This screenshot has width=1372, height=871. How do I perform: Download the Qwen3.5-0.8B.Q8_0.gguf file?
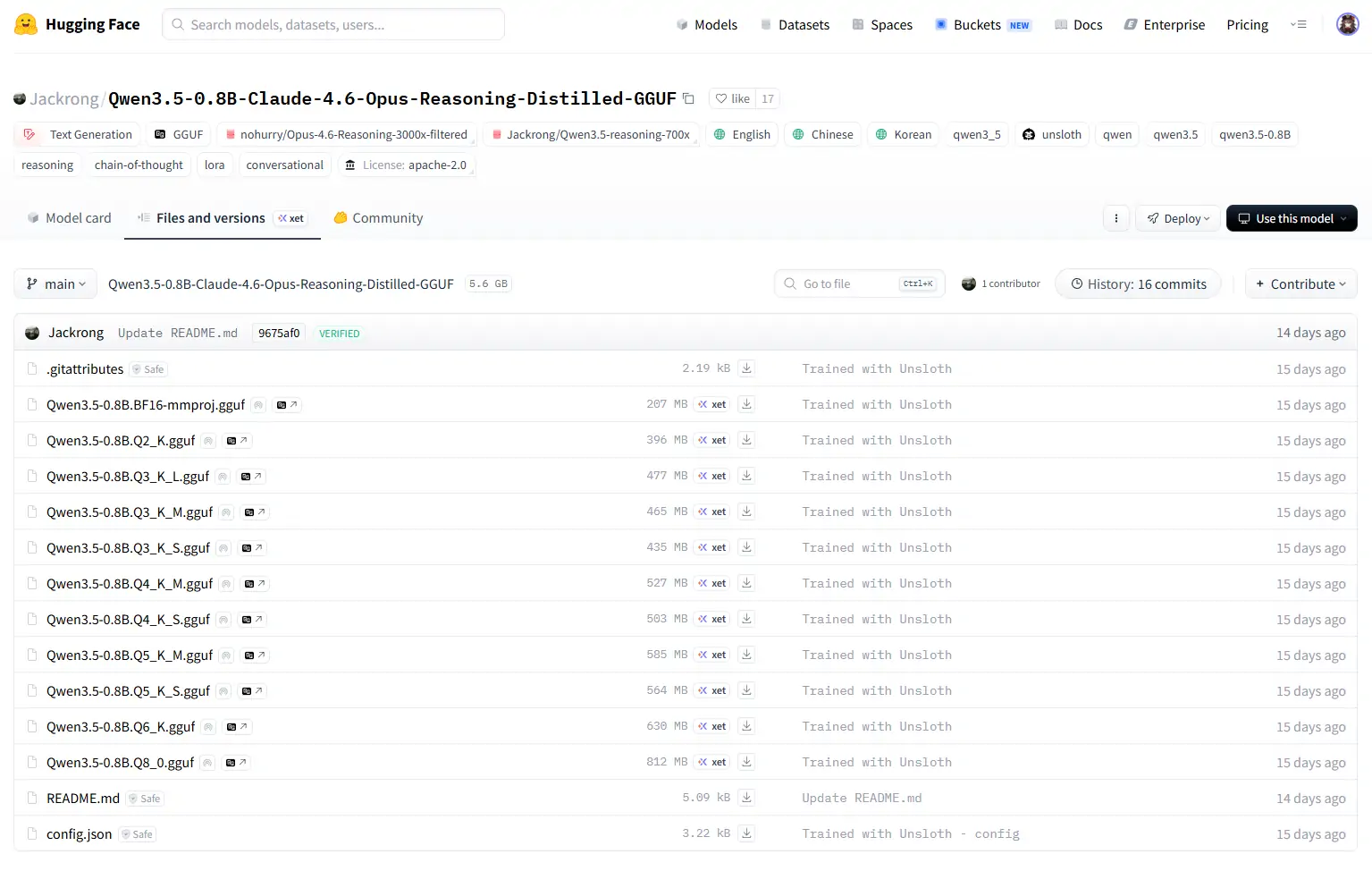pyautogui.click(x=746, y=762)
